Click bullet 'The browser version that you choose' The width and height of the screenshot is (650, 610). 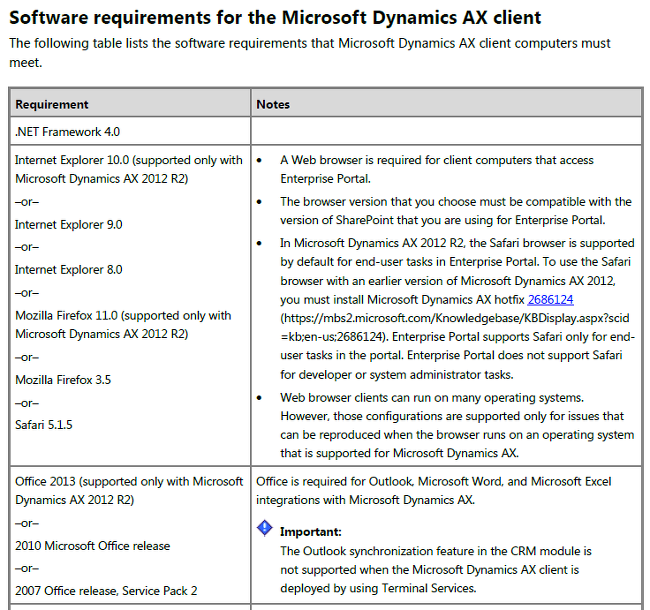point(456,211)
